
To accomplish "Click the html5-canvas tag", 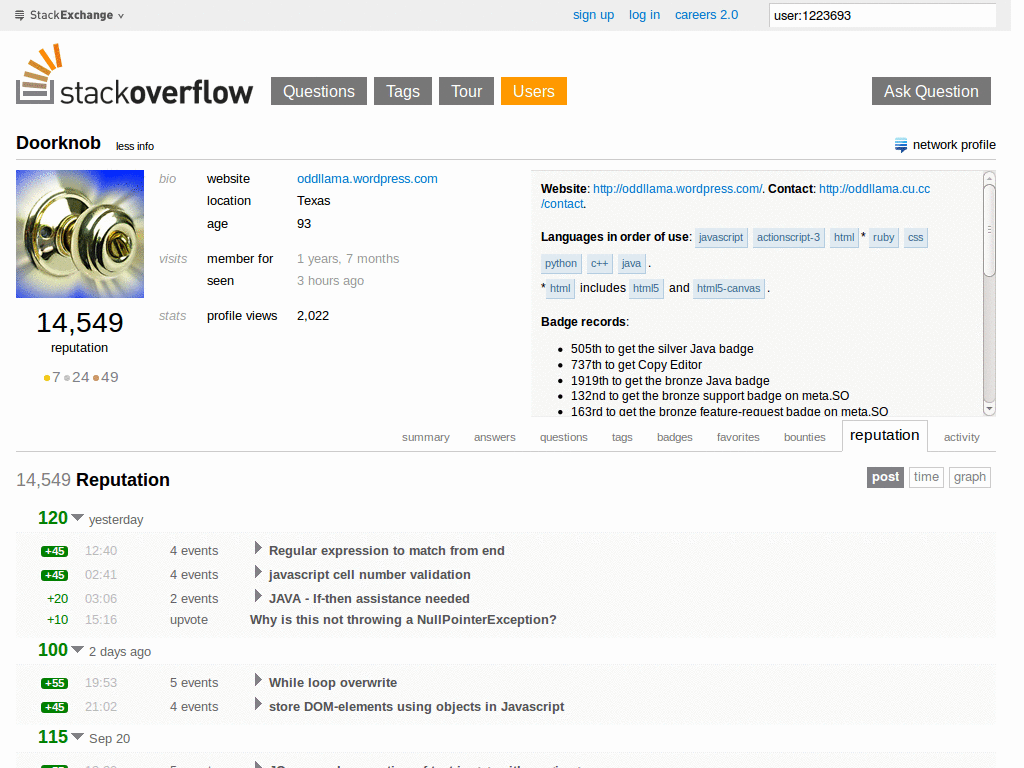I will click(728, 289).
